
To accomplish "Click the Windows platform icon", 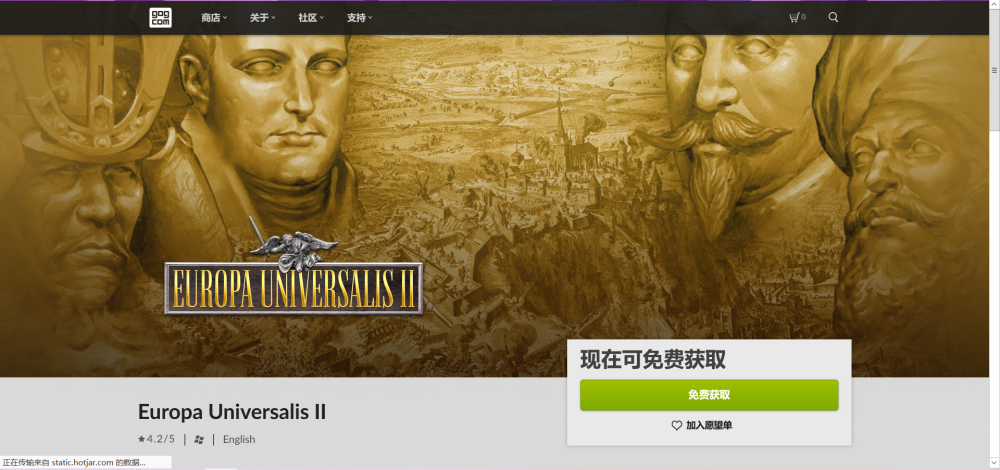I will 199,439.
